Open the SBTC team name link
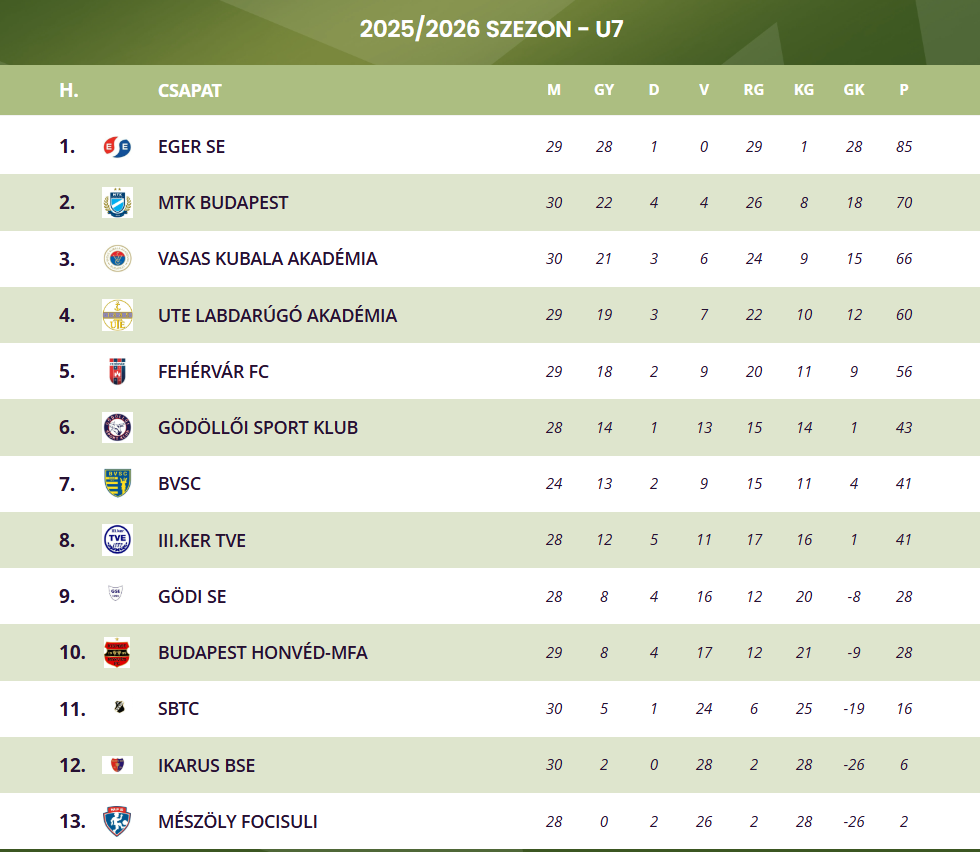 pos(178,709)
